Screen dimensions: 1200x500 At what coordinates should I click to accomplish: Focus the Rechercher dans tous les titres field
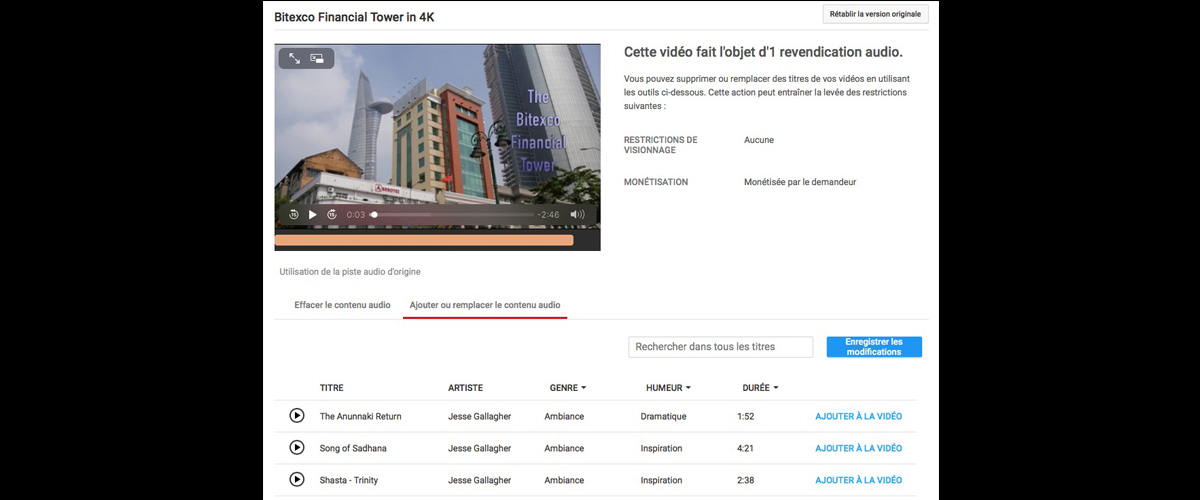point(721,347)
